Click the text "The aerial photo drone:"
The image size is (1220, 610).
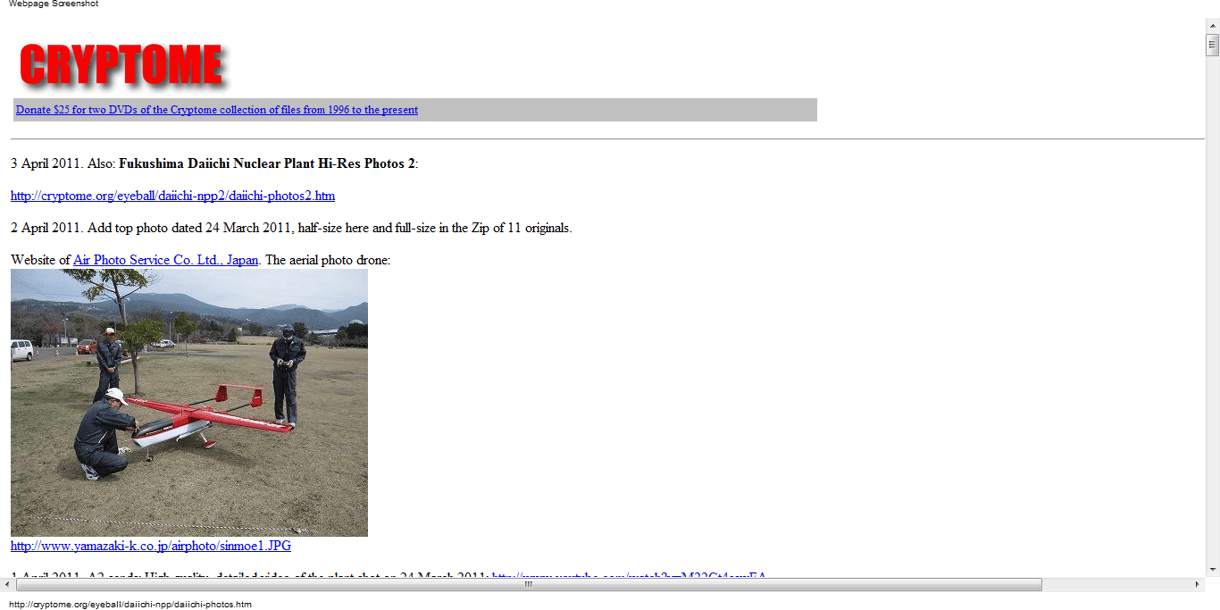click(328, 260)
